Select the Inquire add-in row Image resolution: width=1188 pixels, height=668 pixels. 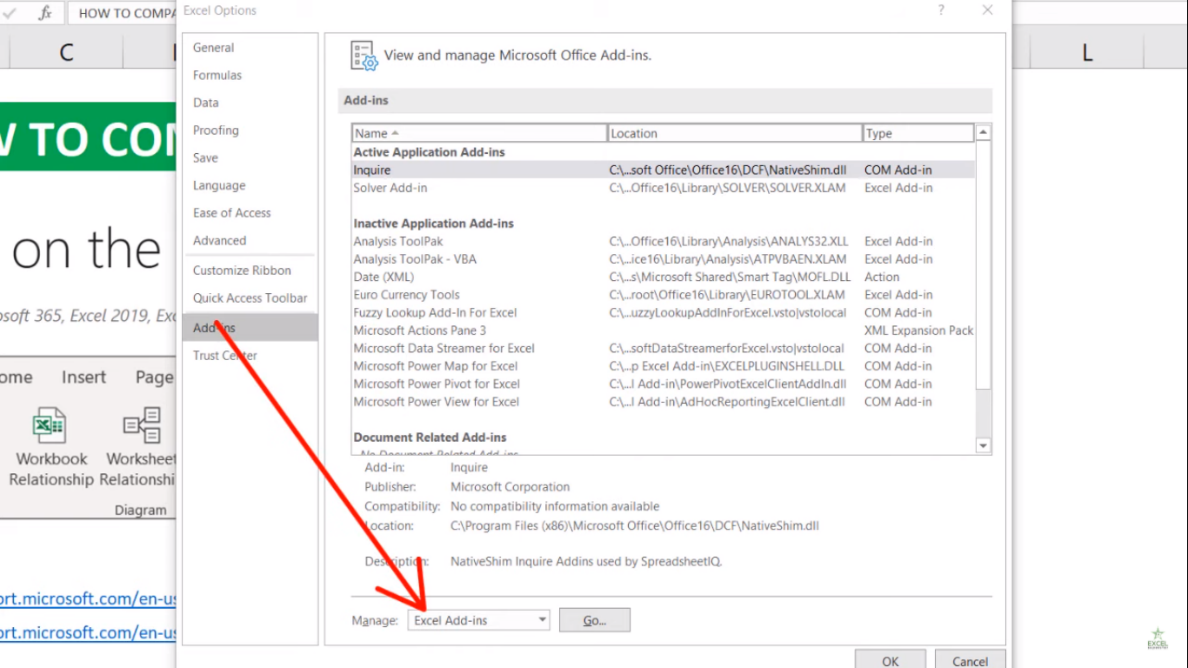pos(663,170)
